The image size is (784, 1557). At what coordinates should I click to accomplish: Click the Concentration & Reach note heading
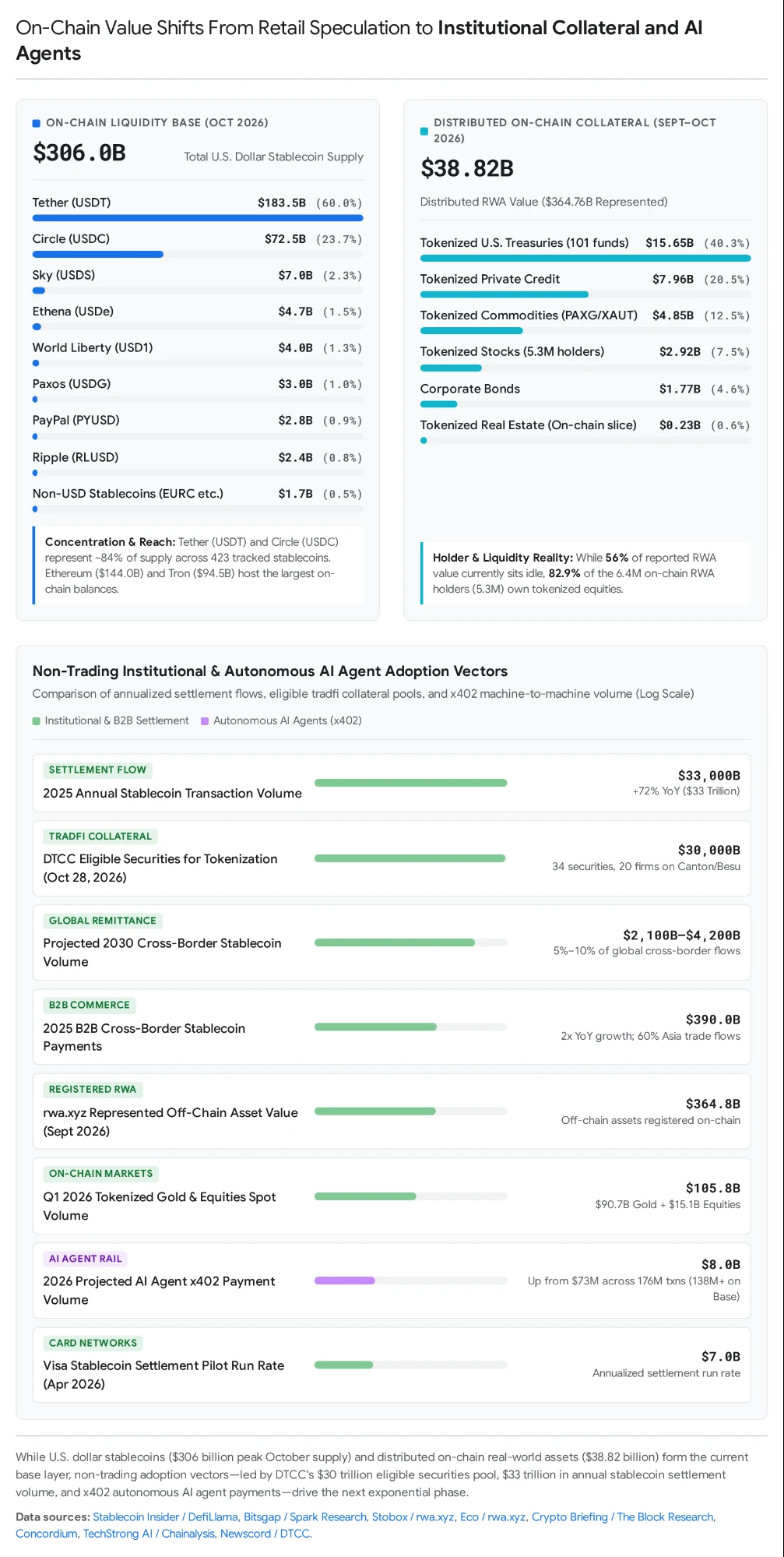coord(110,542)
